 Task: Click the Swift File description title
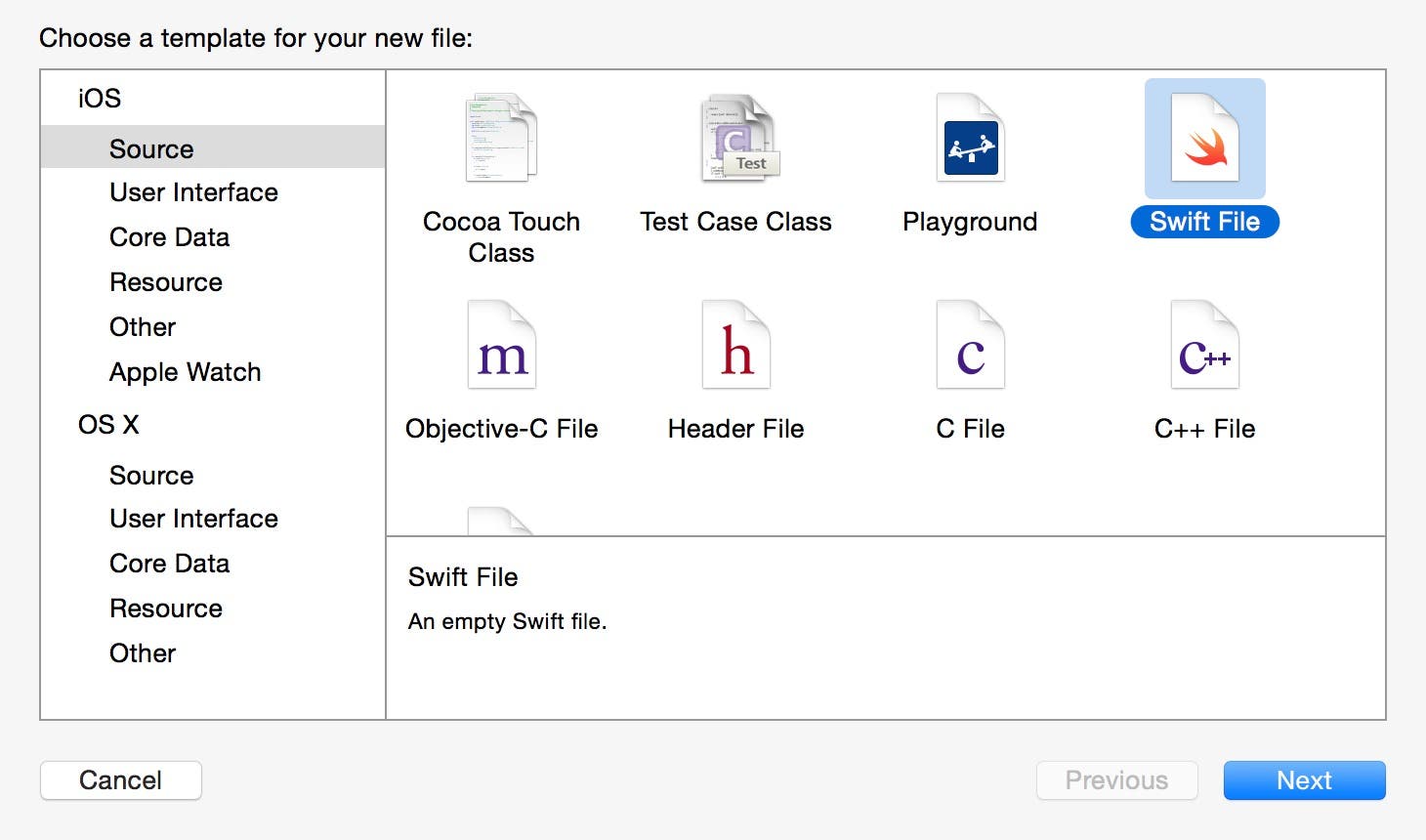tap(463, 577)
